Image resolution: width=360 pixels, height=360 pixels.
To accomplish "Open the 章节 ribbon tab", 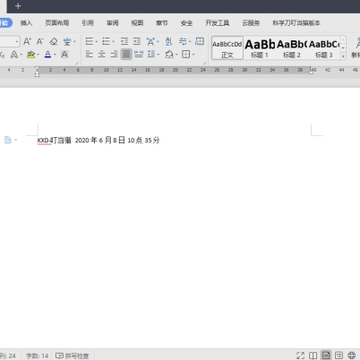I will (162, 23).
